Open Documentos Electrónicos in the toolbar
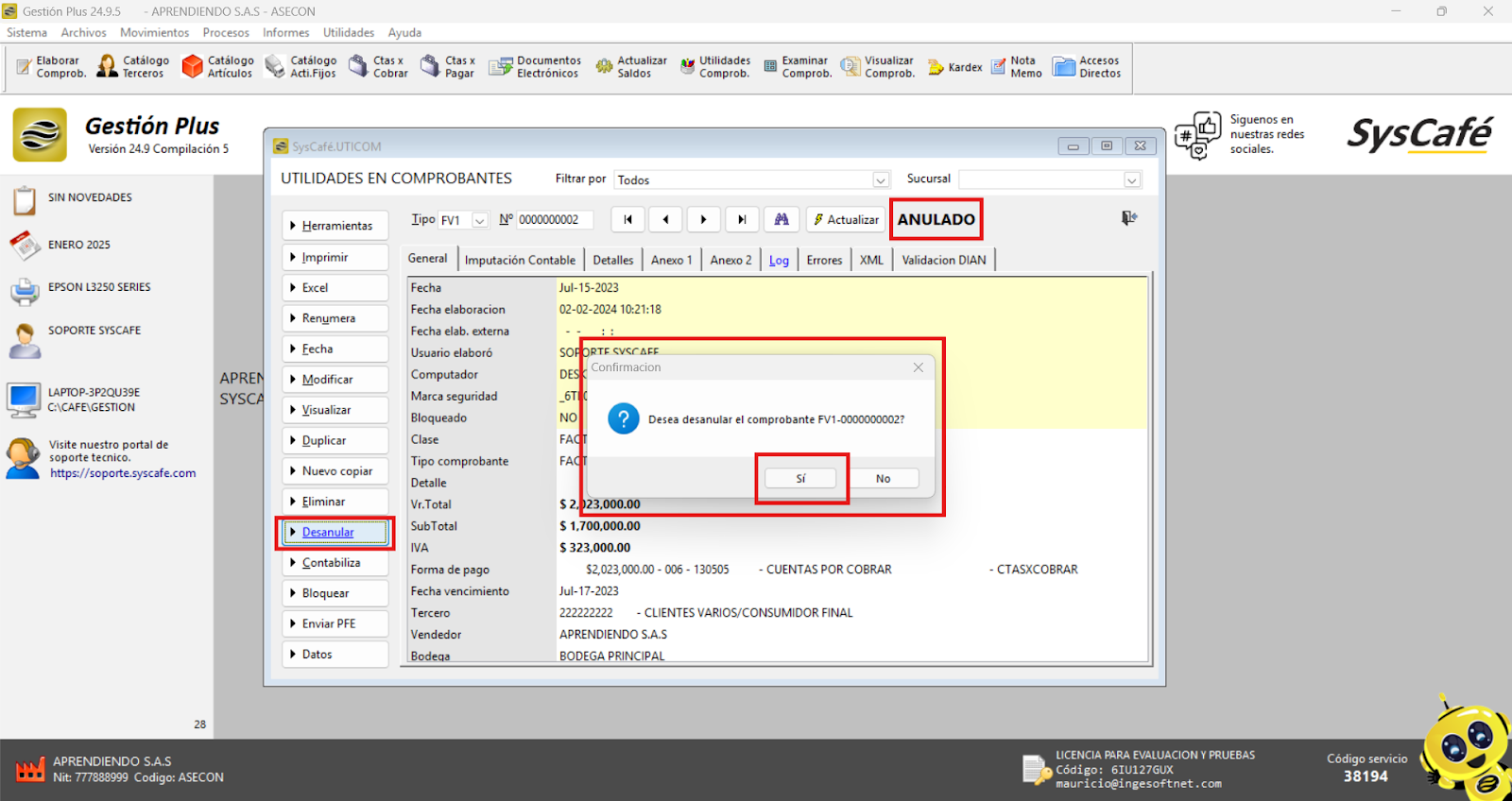The width and height of the screenshot is (1512, 801). coord(535,66)
